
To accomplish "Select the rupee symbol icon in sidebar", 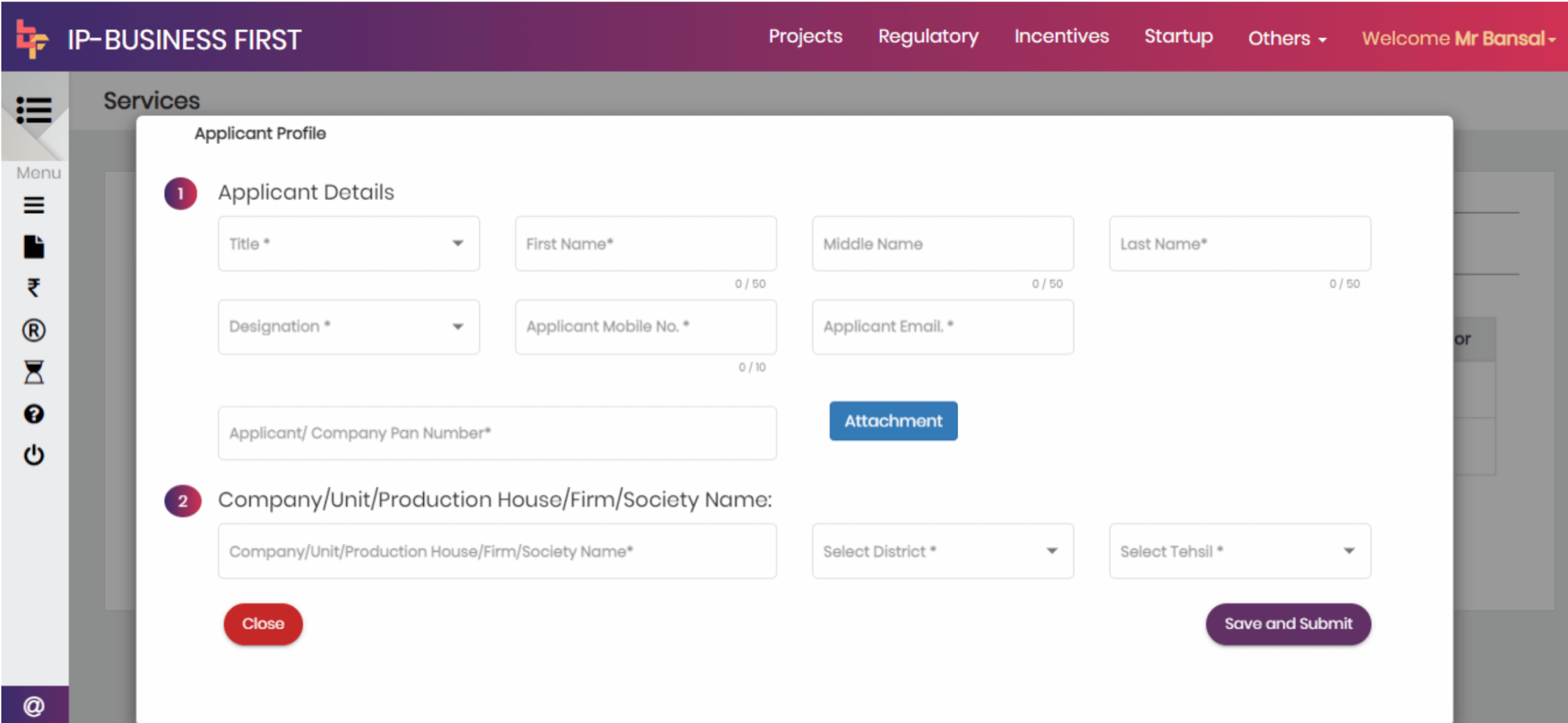I will (34, 288).
